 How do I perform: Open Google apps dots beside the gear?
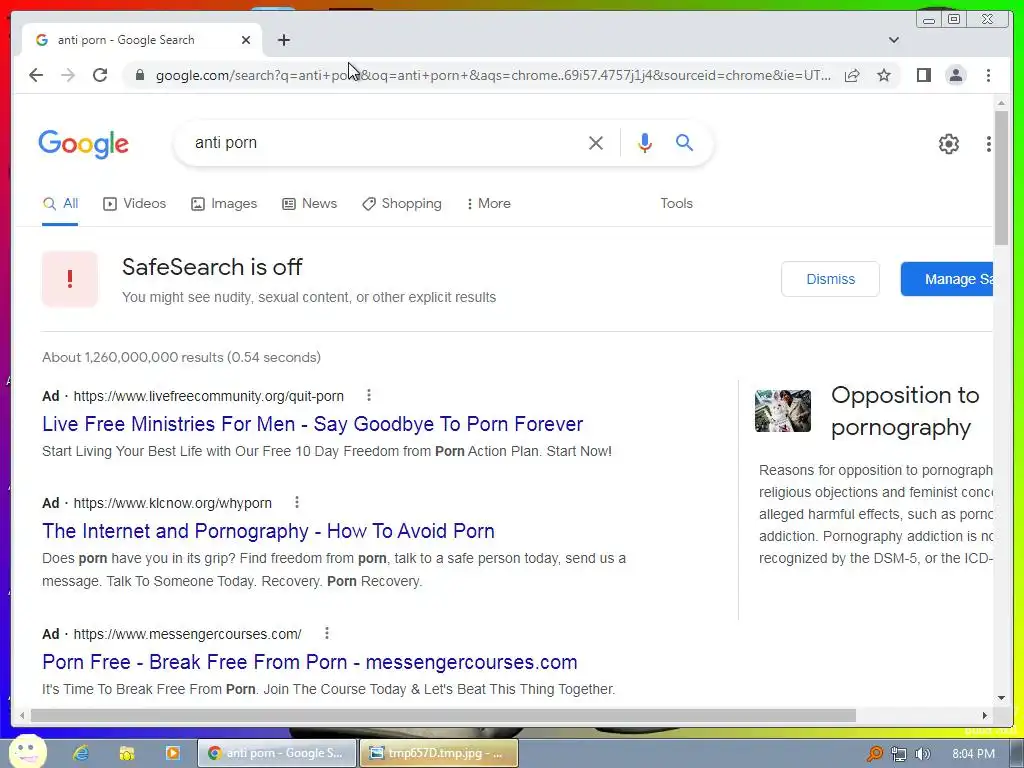tap(989, 144)
